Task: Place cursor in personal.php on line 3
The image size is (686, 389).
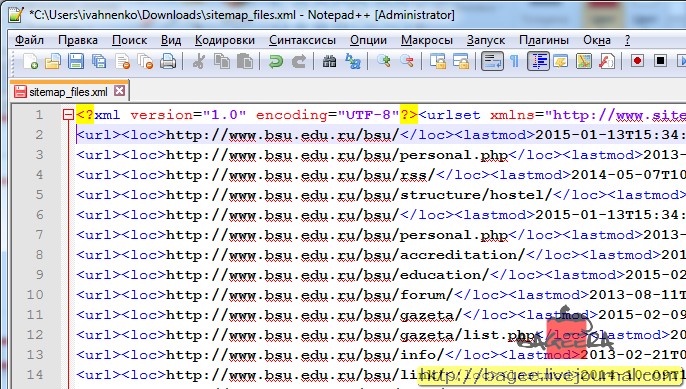Action: [454, 155]
